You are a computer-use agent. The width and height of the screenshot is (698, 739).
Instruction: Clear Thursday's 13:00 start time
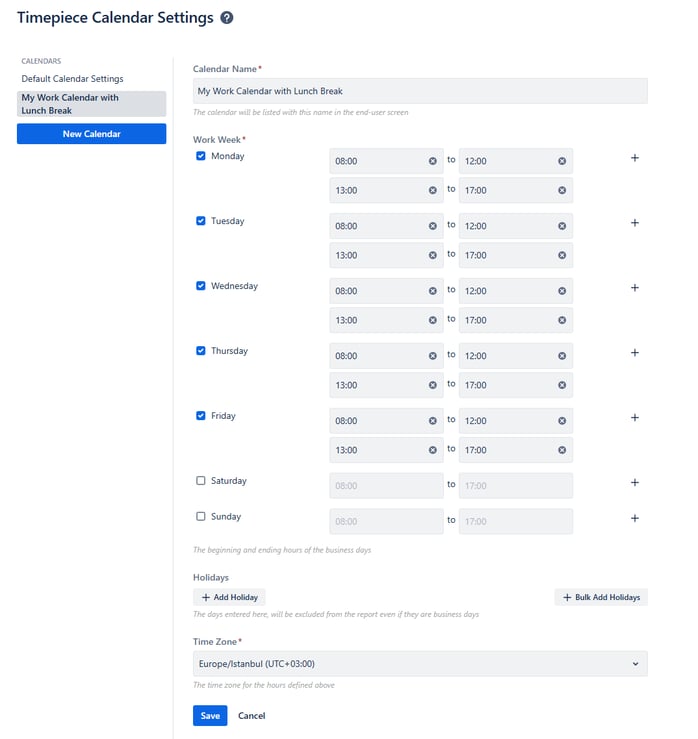[x=432, y=385]
